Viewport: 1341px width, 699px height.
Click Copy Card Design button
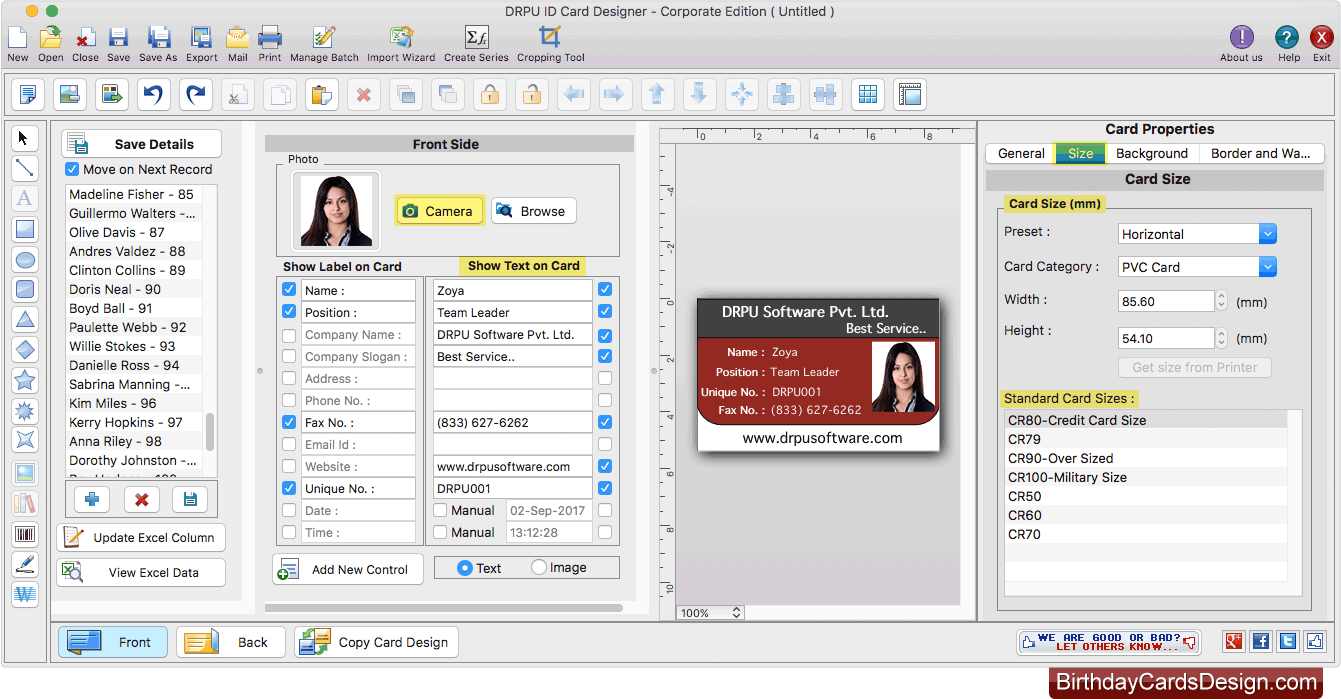click(377, 642)
